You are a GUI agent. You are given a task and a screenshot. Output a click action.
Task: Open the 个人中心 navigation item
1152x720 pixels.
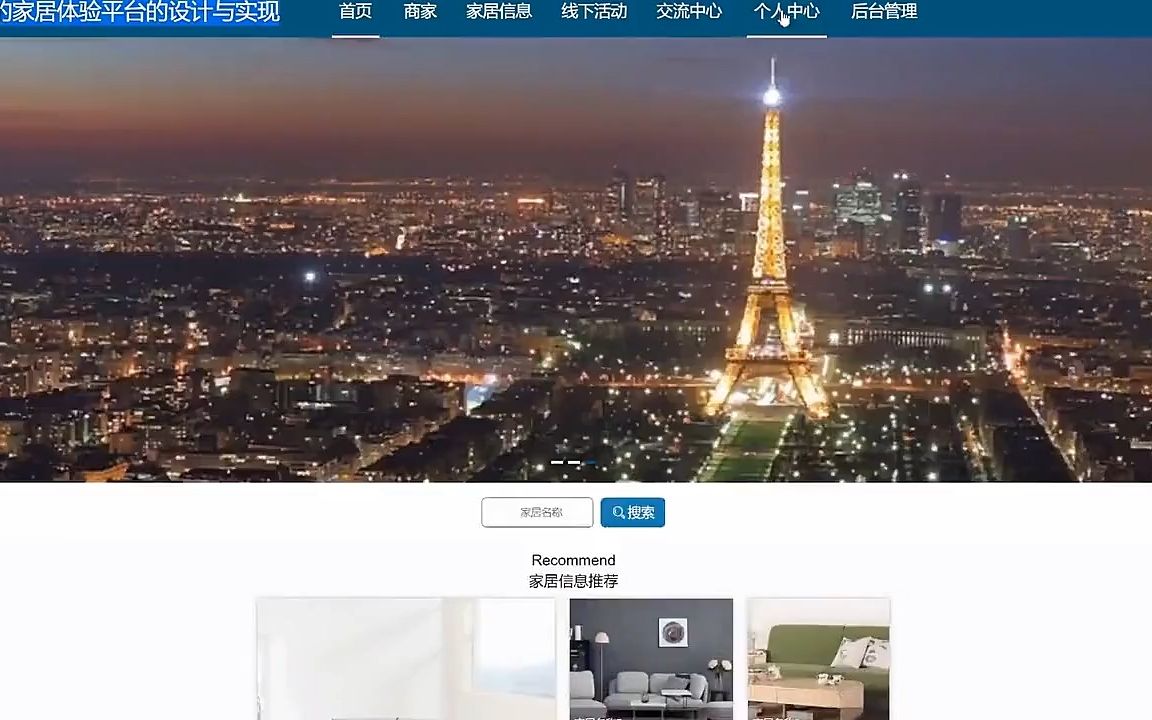click(786, 12)
